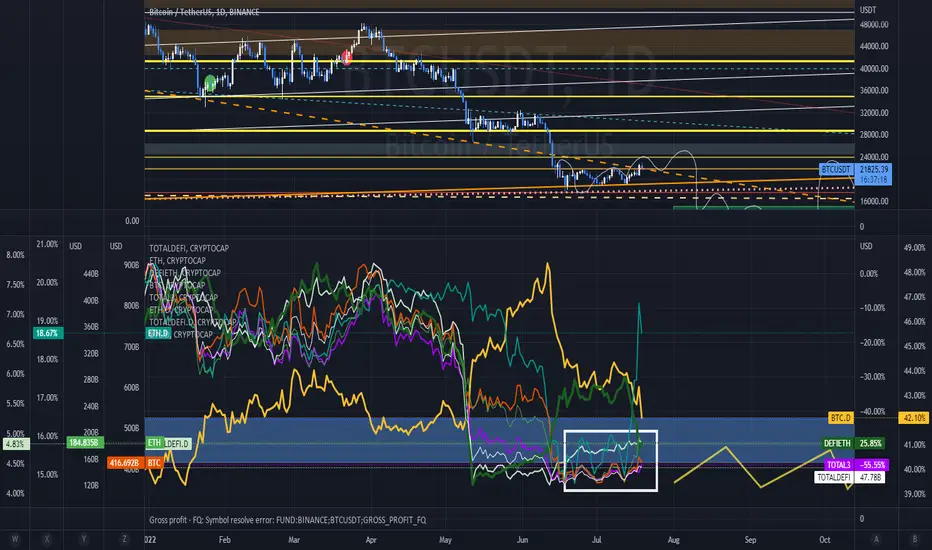
Task: Click 120B on the left scale
Action: coord(91,486)
